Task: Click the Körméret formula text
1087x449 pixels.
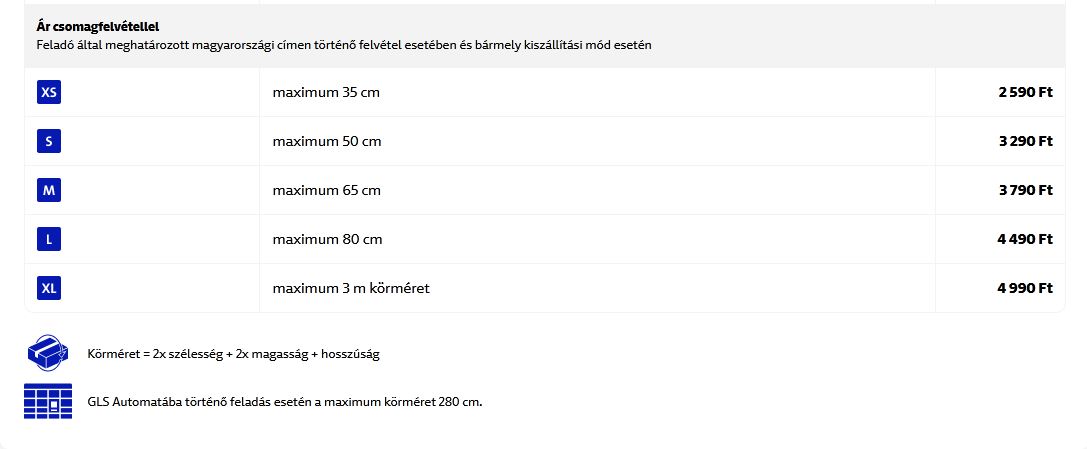Action: [233, 354]
